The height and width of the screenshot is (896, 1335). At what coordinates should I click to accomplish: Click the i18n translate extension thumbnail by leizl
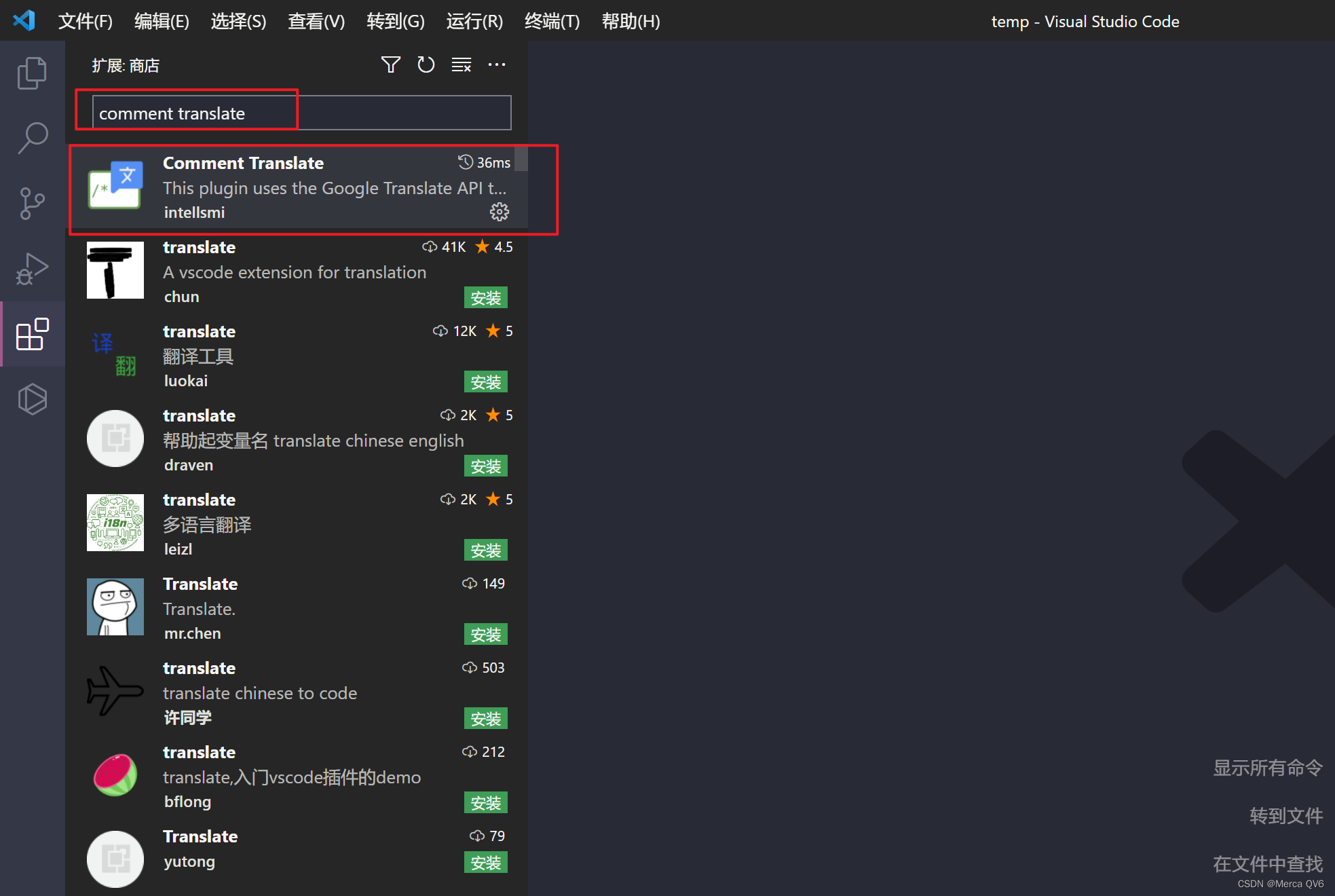pos(115,523)
